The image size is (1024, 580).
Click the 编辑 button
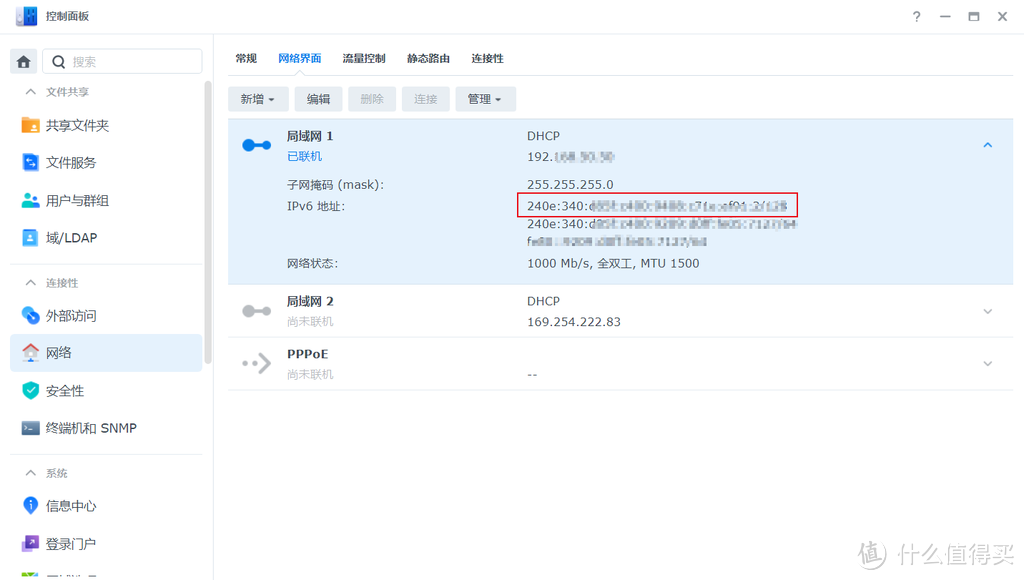point(318,98)
